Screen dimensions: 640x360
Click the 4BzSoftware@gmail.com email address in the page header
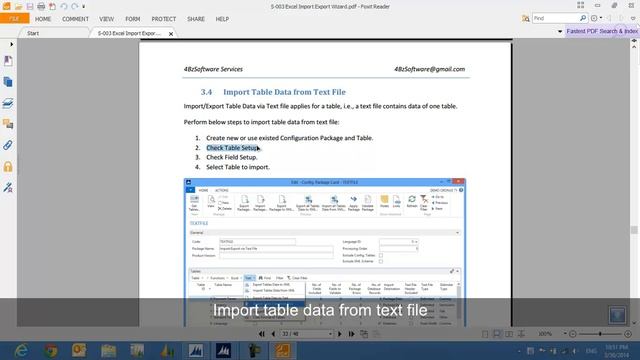click(x=429, y=69)
